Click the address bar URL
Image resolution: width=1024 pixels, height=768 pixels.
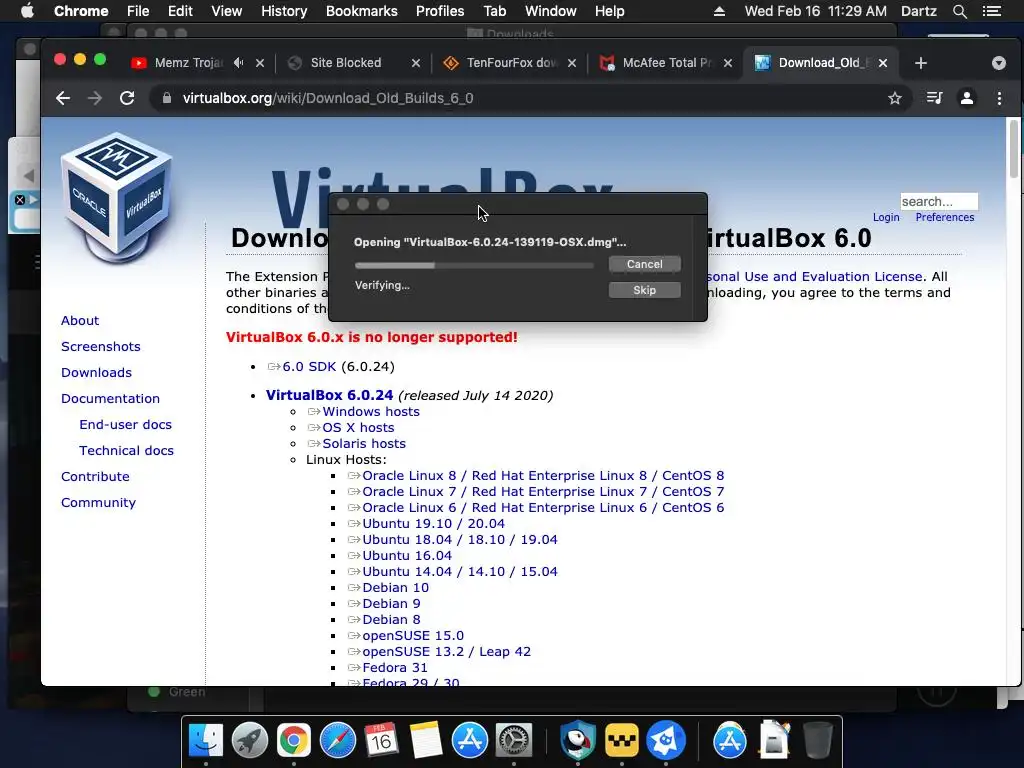[x=328, y=98]
